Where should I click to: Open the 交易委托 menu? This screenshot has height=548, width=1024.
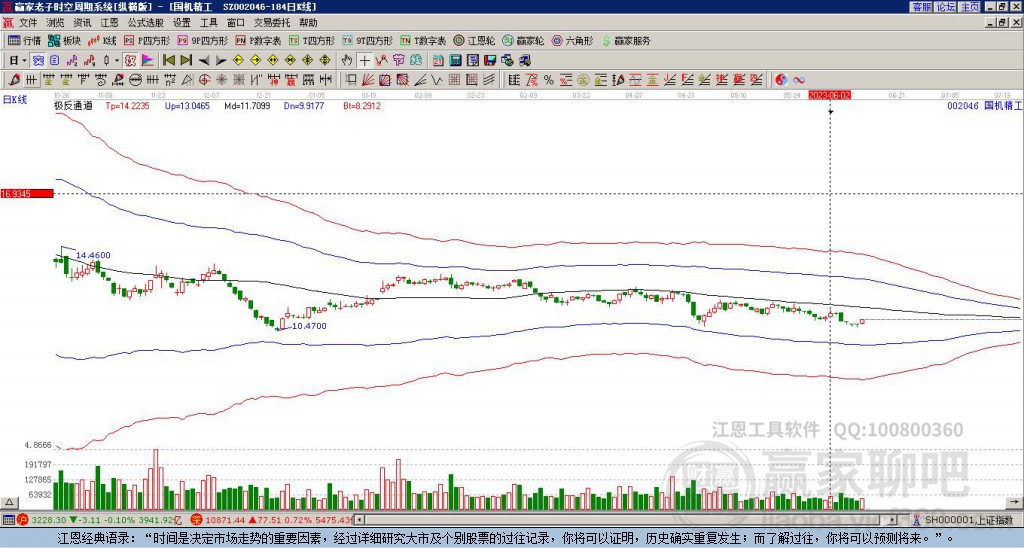pyautogui.click(x=272, y=23)
